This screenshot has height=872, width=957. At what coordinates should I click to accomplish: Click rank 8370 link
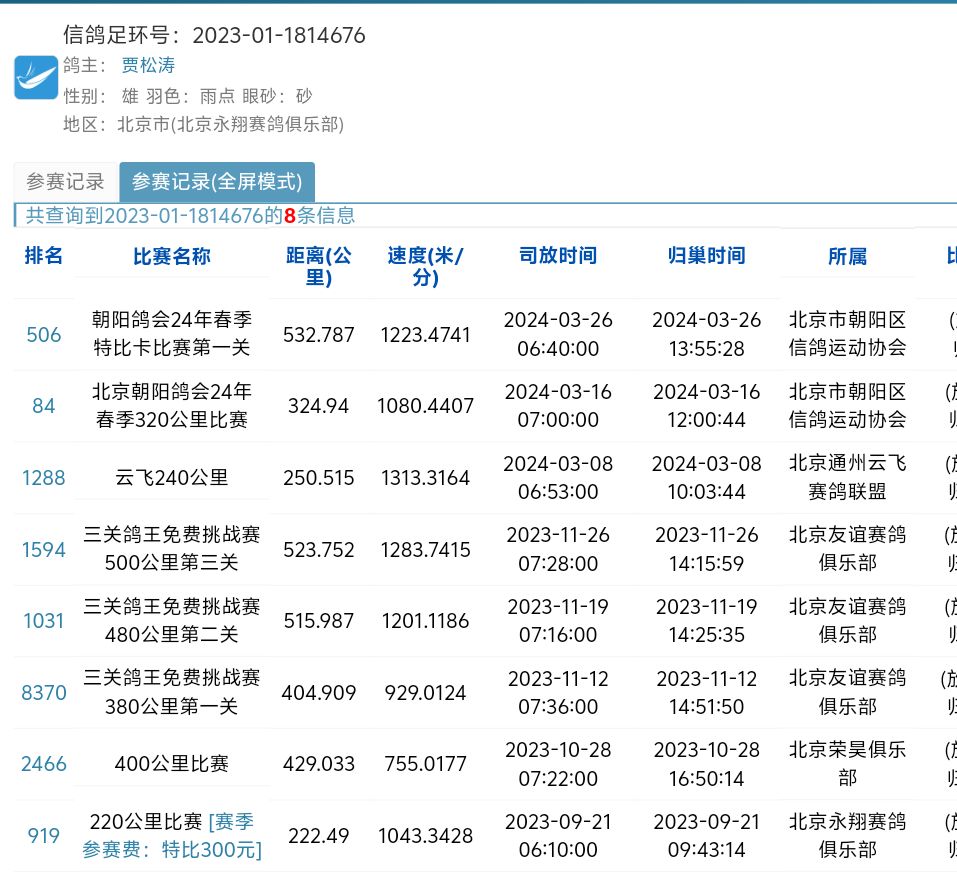(x=44, y=693)
